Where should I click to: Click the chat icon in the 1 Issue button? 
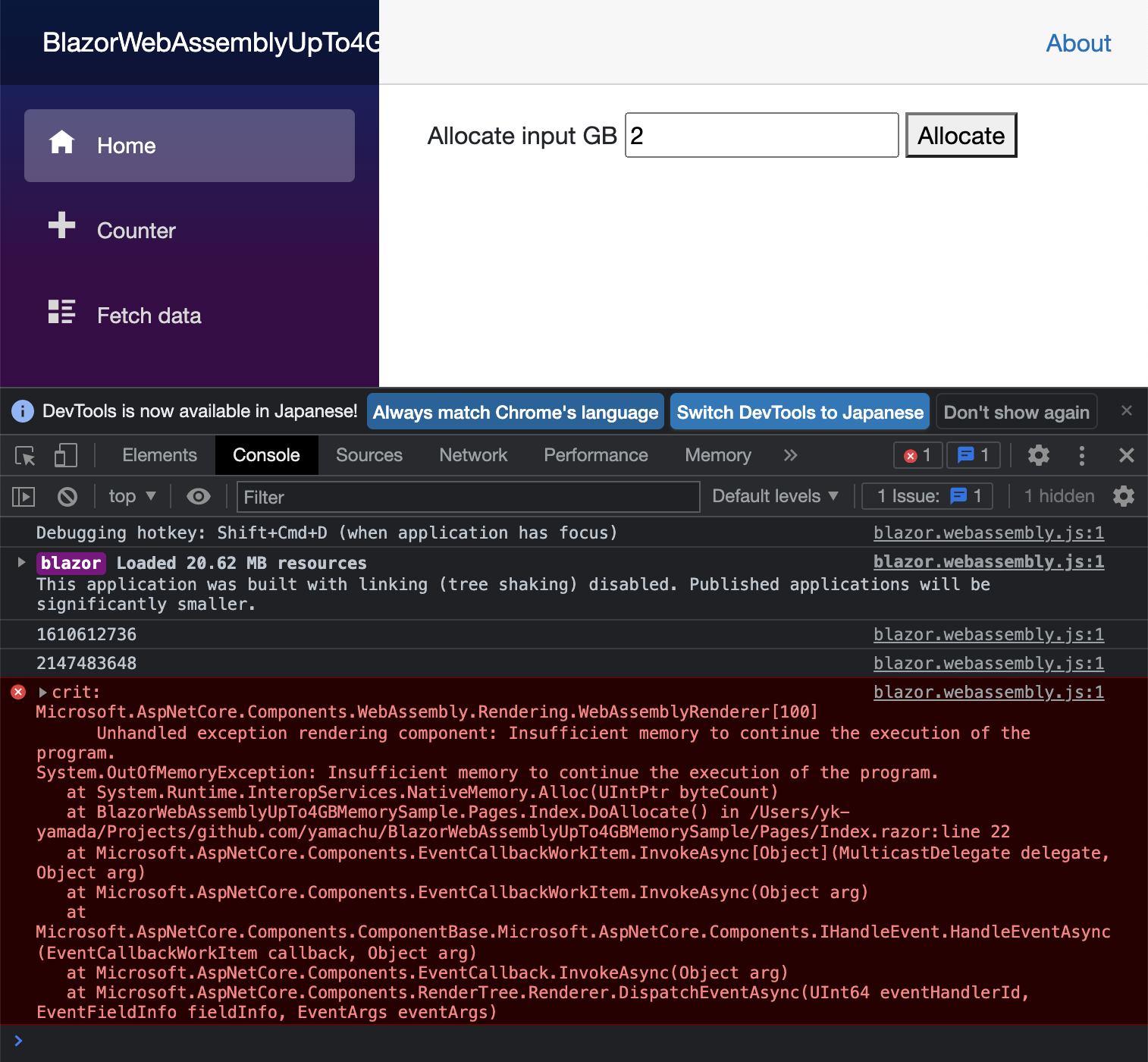pyautogui.click(x=958, y=495)
